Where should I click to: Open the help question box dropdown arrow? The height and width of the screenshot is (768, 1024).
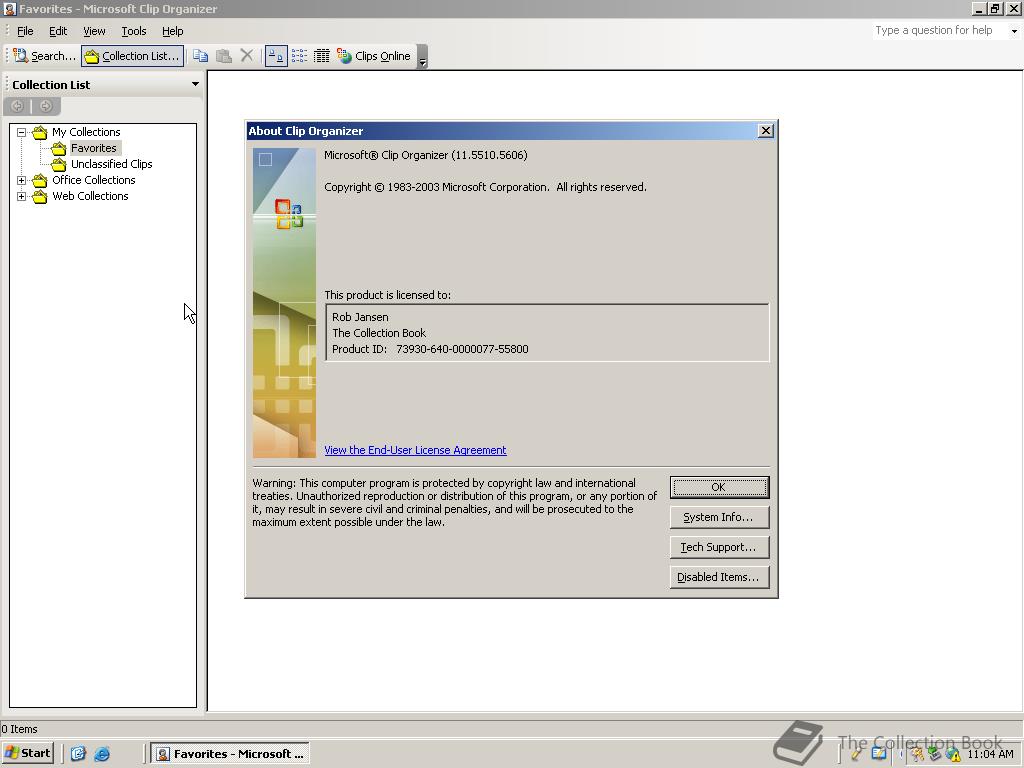coord(1014,31)
